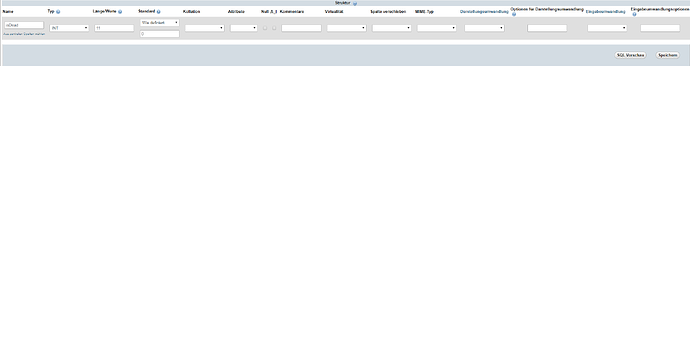Image resolution: width=690 pixels, height=360 pixels.
Task: Open the Darstellungsumwandlung dropdown
Action: coord(484,28)
